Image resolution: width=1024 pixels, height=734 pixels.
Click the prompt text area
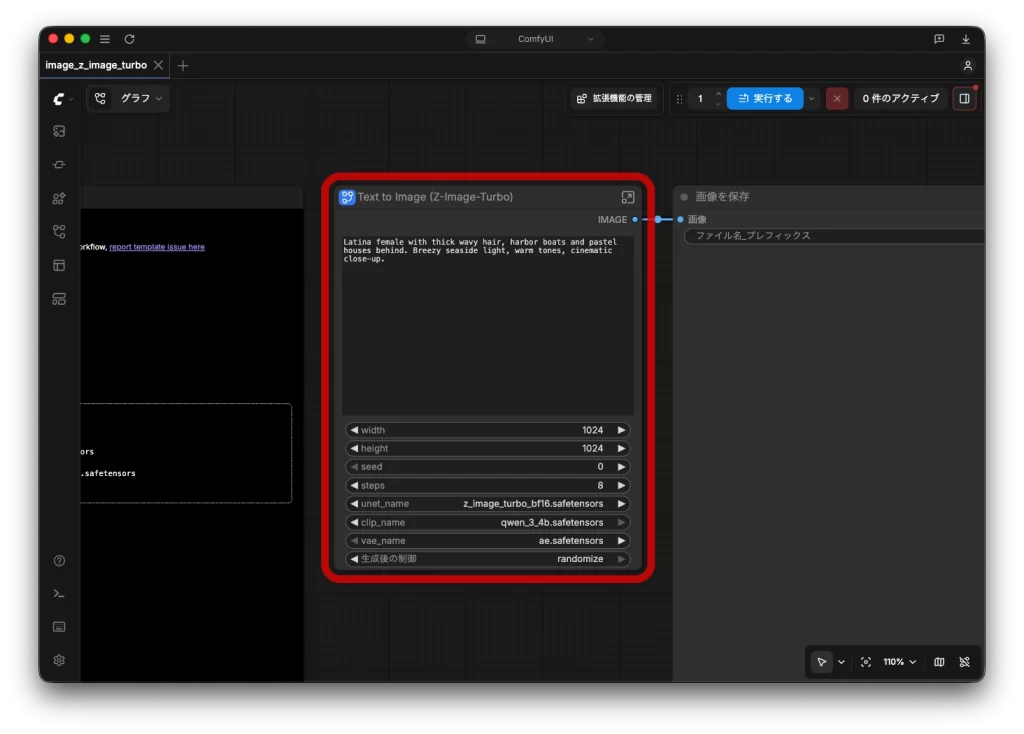(487, 325)
